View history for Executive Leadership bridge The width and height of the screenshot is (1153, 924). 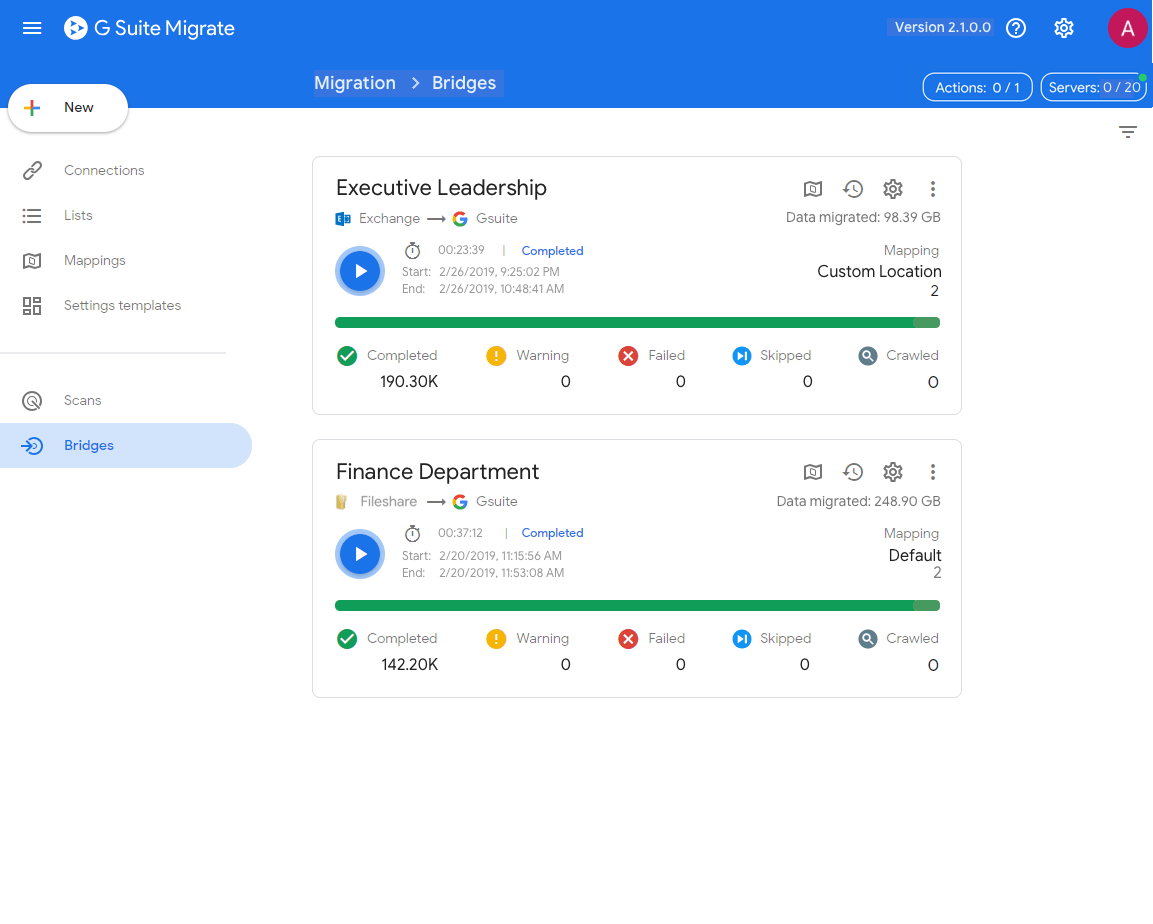pos(853,189)
